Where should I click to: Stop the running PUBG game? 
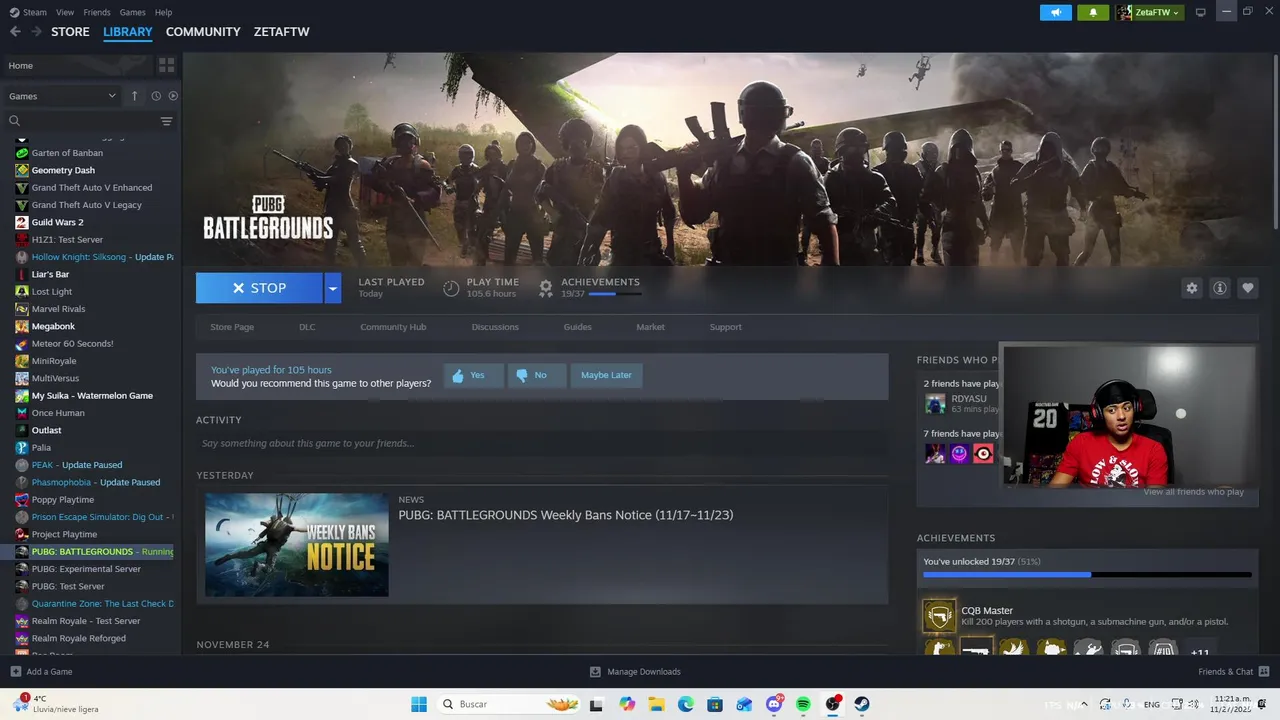(x=259, y=288)
